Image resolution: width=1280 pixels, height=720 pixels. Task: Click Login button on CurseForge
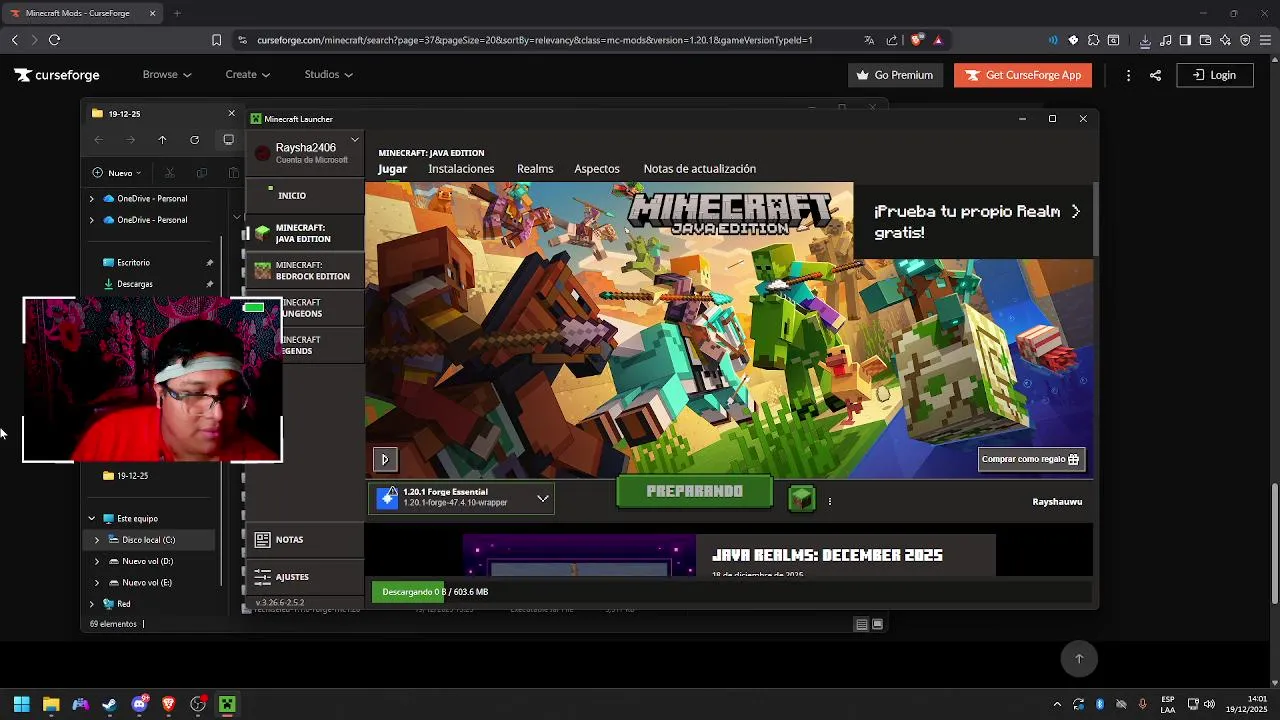pos(1215,75)
